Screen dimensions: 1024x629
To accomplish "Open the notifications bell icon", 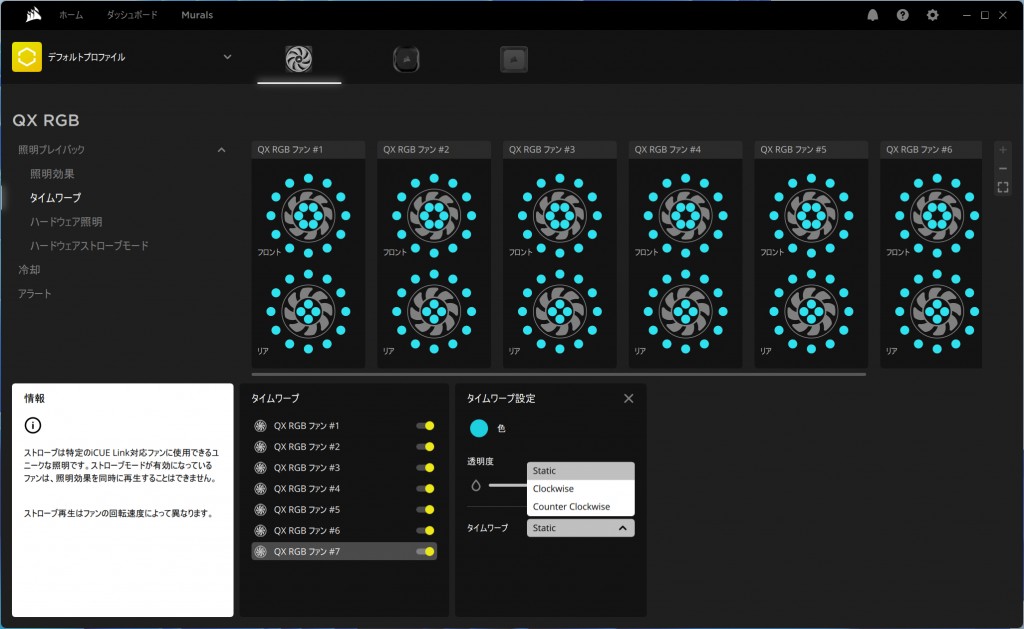I will point(873,15).
